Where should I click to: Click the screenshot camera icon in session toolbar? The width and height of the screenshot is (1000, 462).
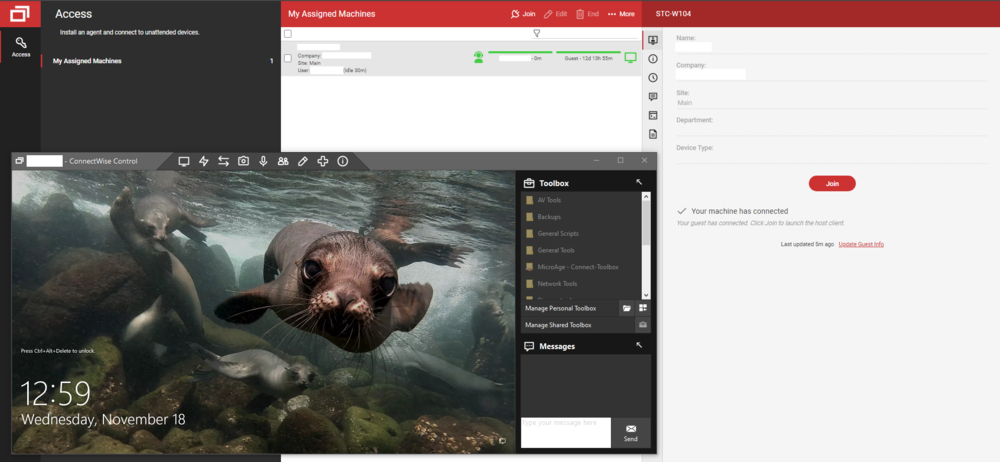click(x=243, y=161)
